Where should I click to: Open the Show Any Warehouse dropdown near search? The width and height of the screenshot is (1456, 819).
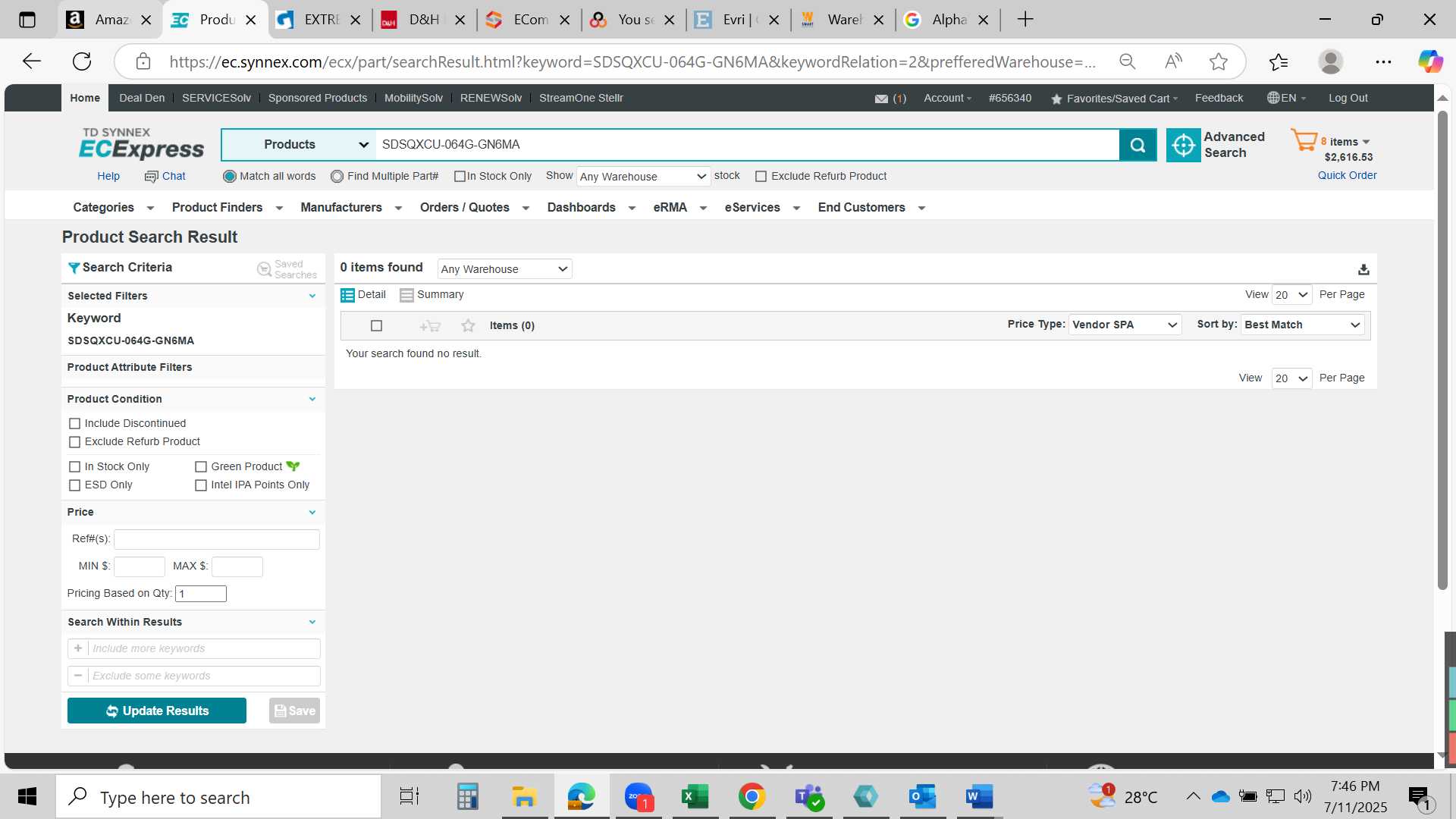coord(643,177)
